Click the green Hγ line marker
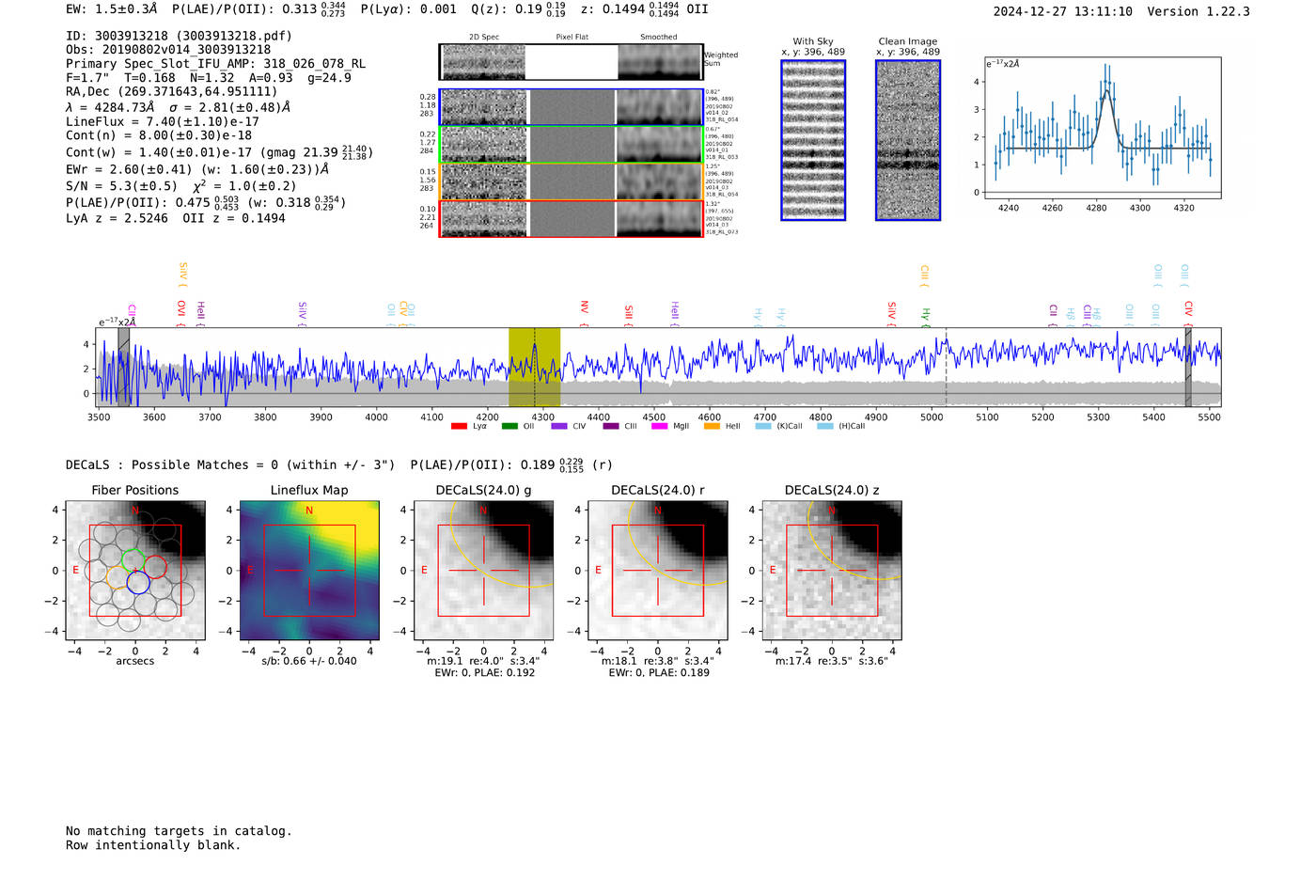This screenshot has width=1316, height=896. [925, 313]
